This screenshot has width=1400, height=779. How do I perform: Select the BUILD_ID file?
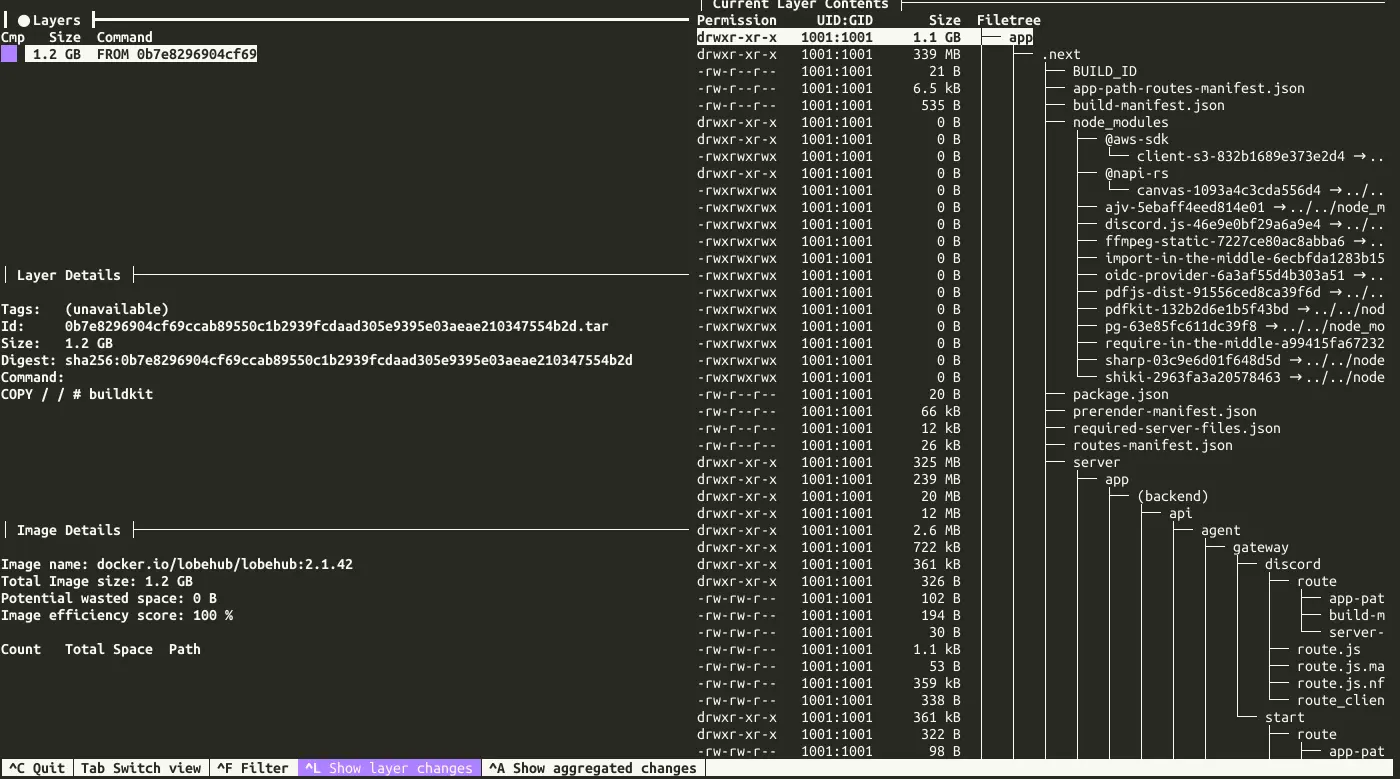click(1104, 71)
